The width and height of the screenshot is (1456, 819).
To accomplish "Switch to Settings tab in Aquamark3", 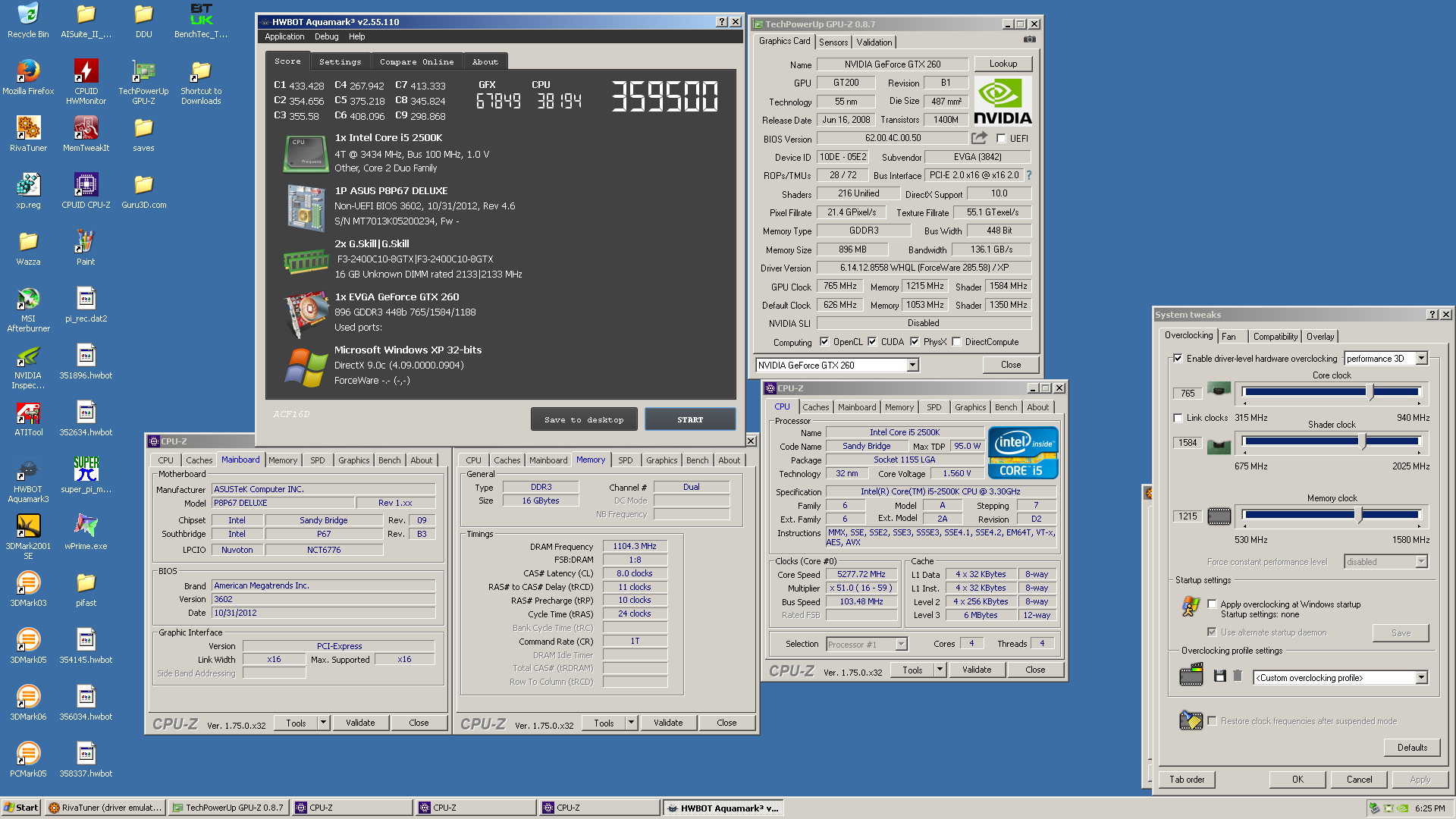I will (340, 61).
